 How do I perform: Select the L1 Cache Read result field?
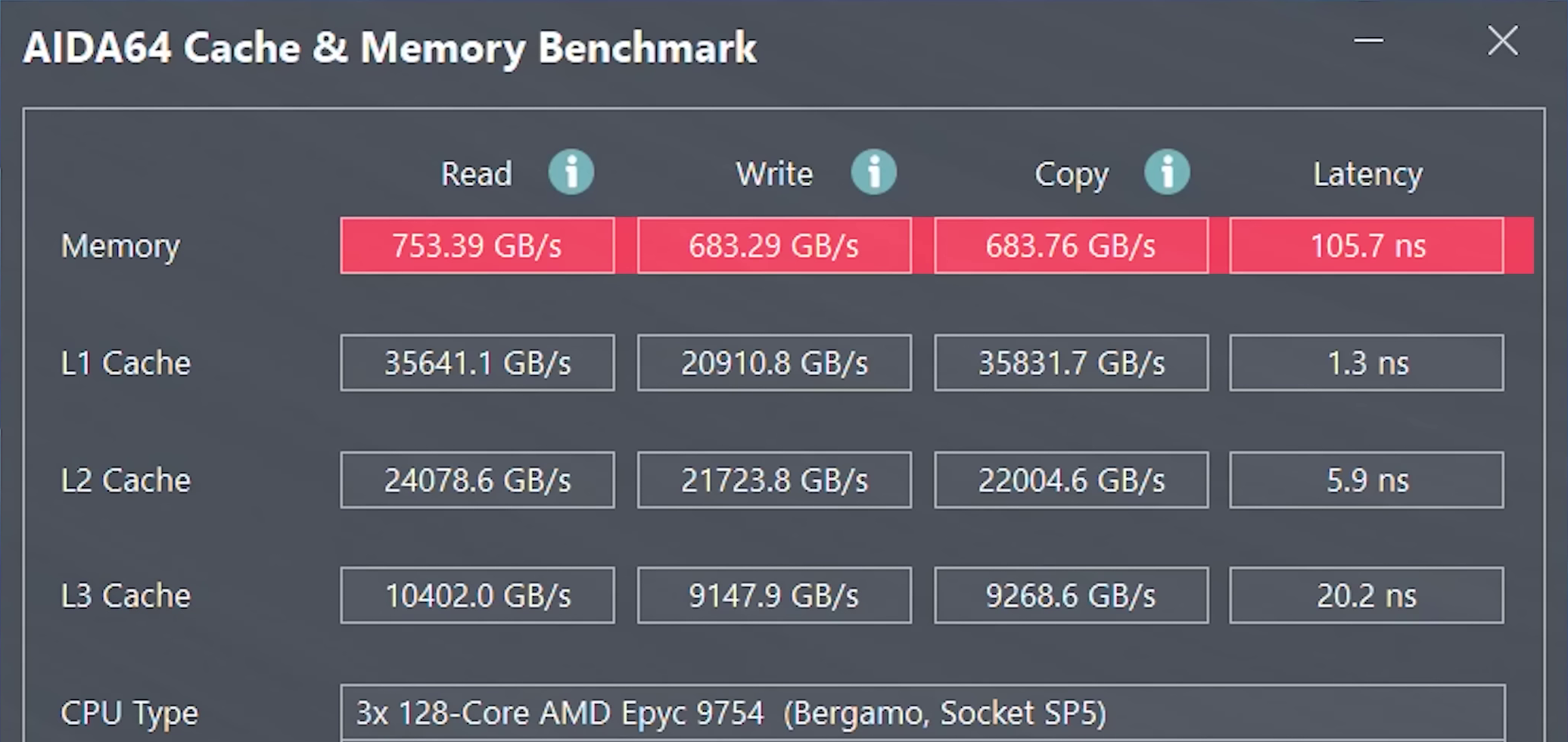tap(477, 362)
